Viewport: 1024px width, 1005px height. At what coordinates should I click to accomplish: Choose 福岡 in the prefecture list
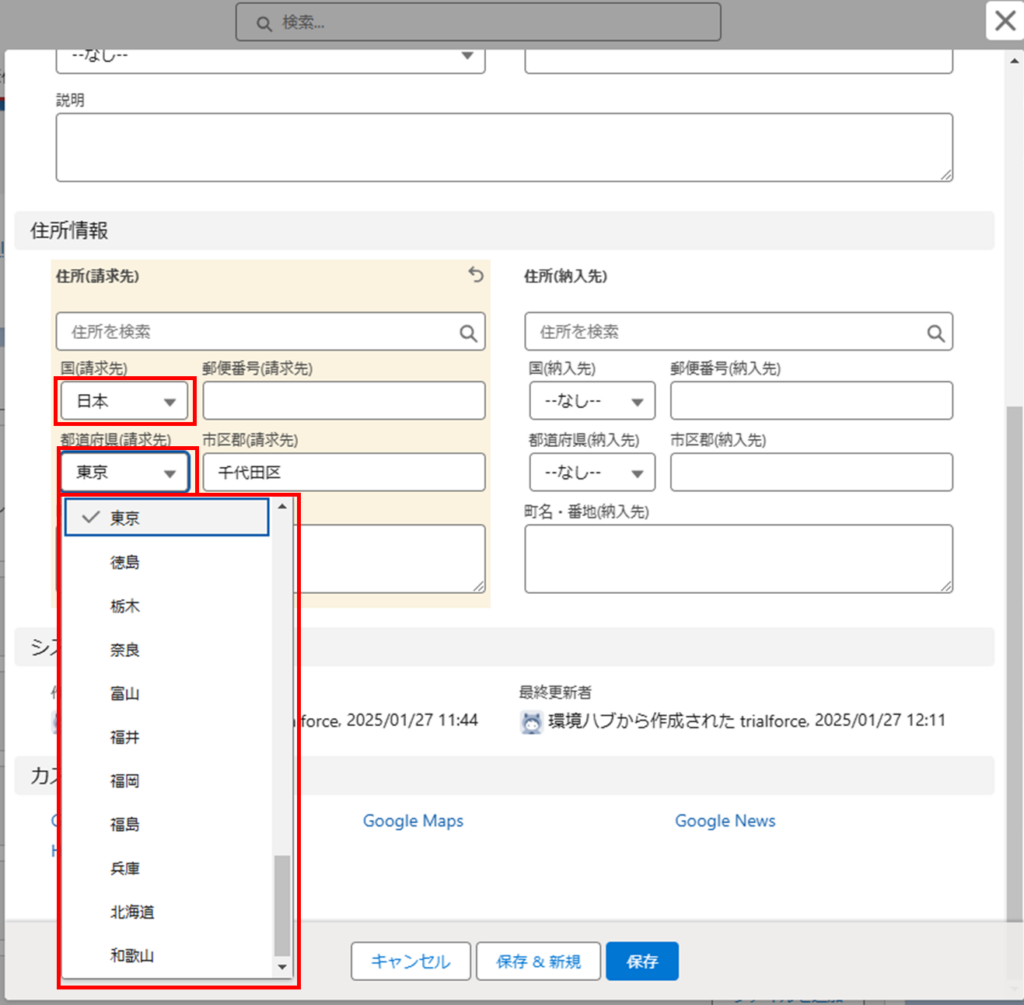click(x=125, y=781)
